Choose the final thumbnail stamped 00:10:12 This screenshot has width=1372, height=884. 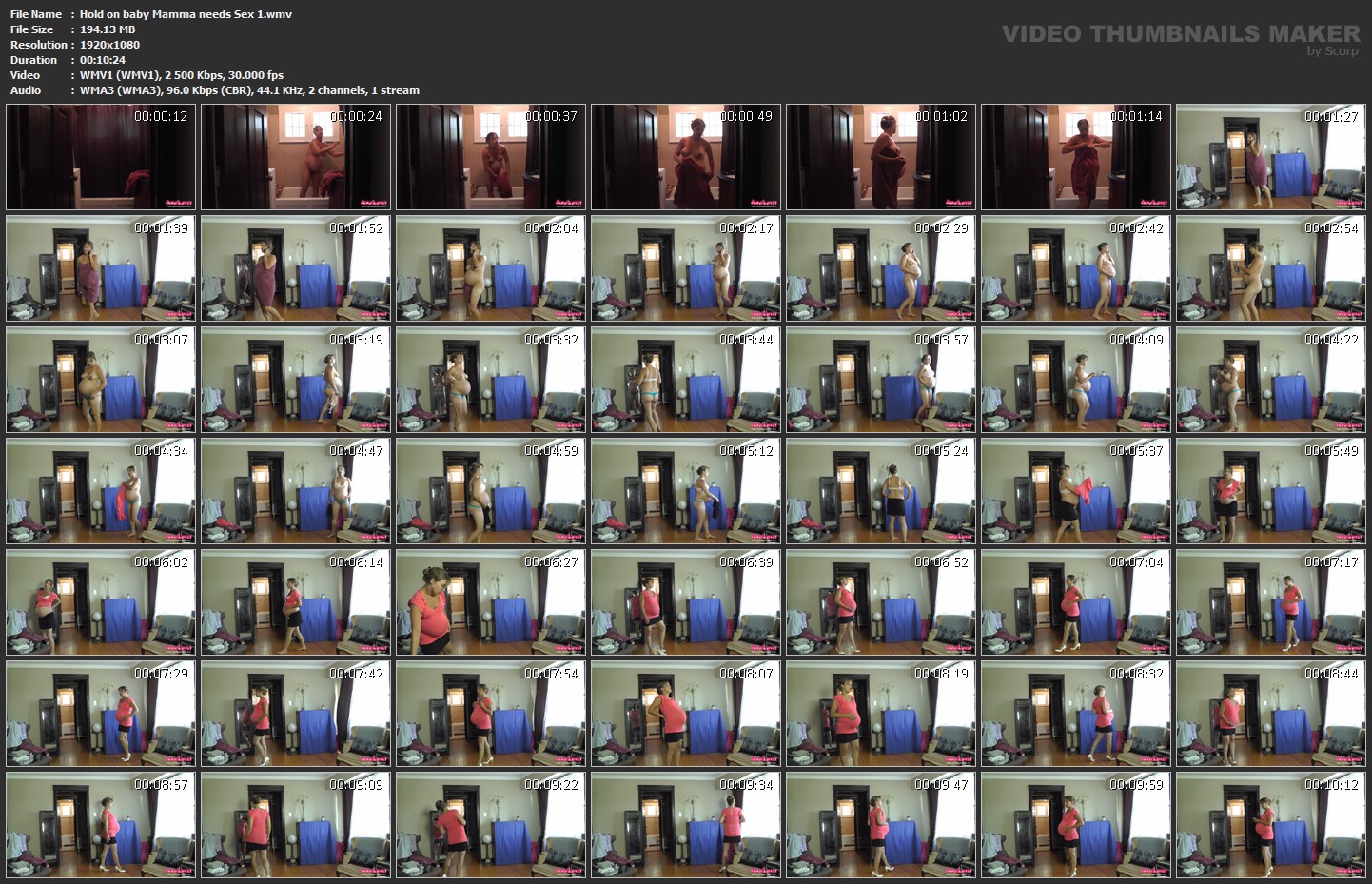(x=1271, y=825)
